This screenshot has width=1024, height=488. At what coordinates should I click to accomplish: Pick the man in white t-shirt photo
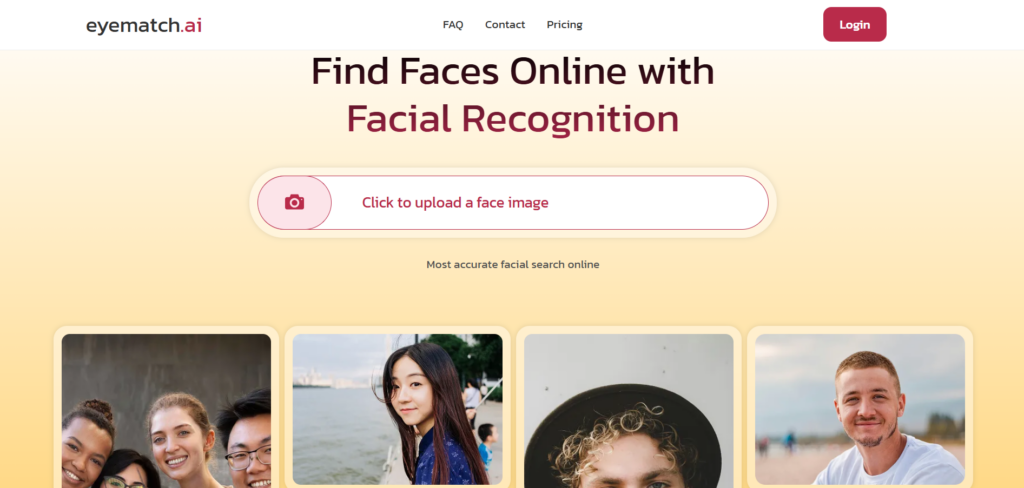click(859, 409)
